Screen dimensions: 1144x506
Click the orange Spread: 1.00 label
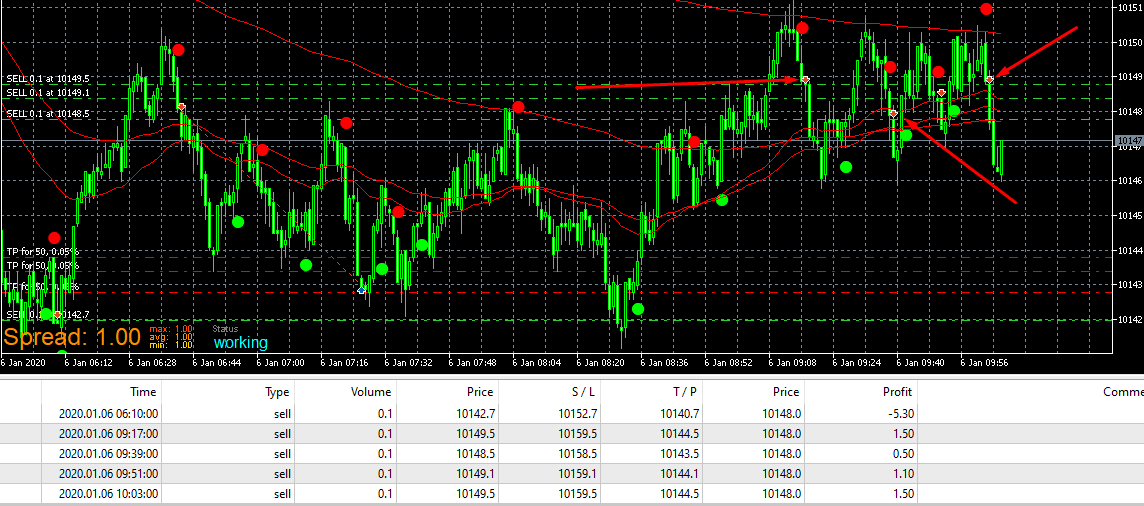point(72,337)
